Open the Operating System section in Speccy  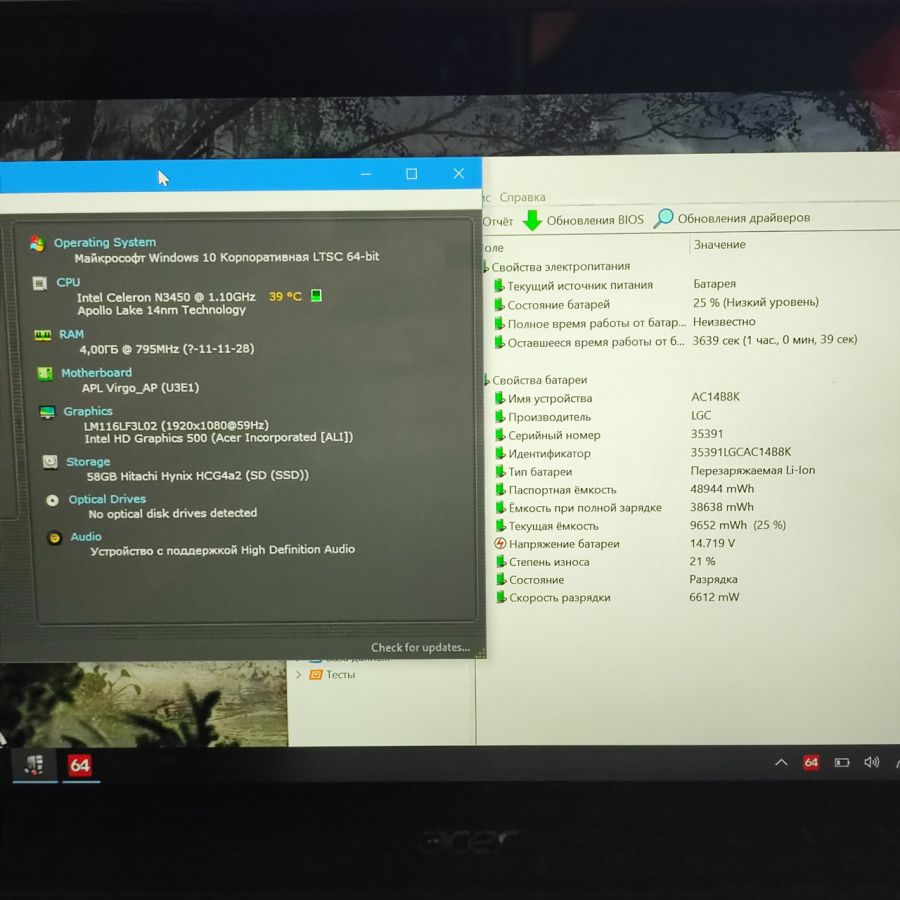click(x=104, y=242)
